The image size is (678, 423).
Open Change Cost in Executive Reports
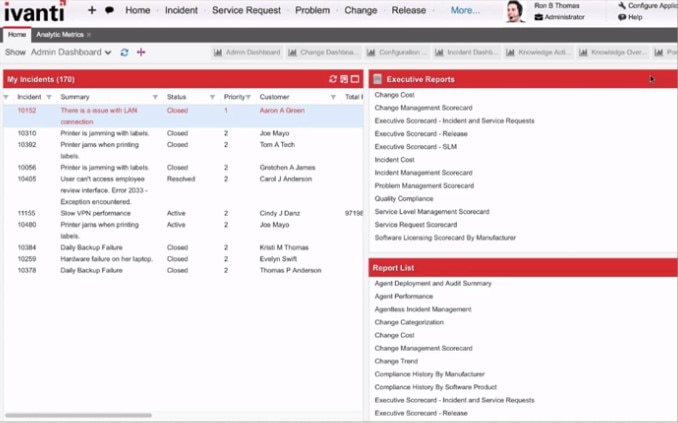[x=394, y=95]
